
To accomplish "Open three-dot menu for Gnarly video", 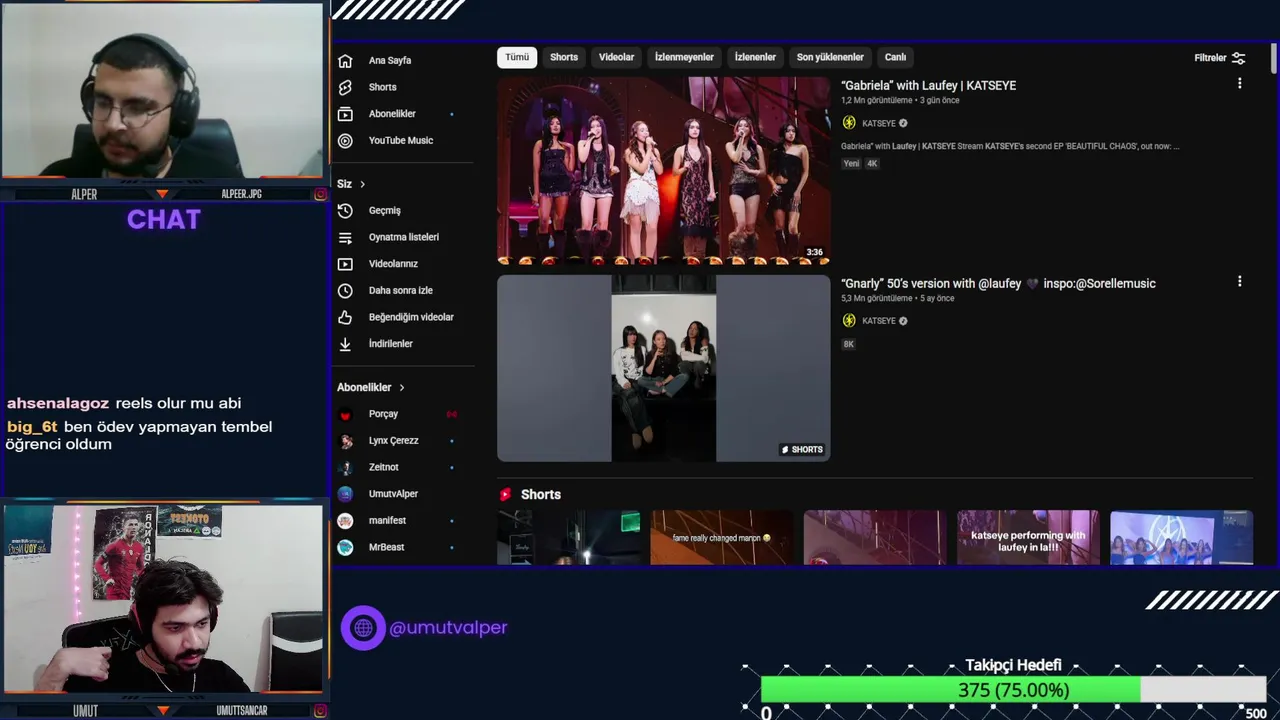I will pyautogui.click(x=1239, y=282).
